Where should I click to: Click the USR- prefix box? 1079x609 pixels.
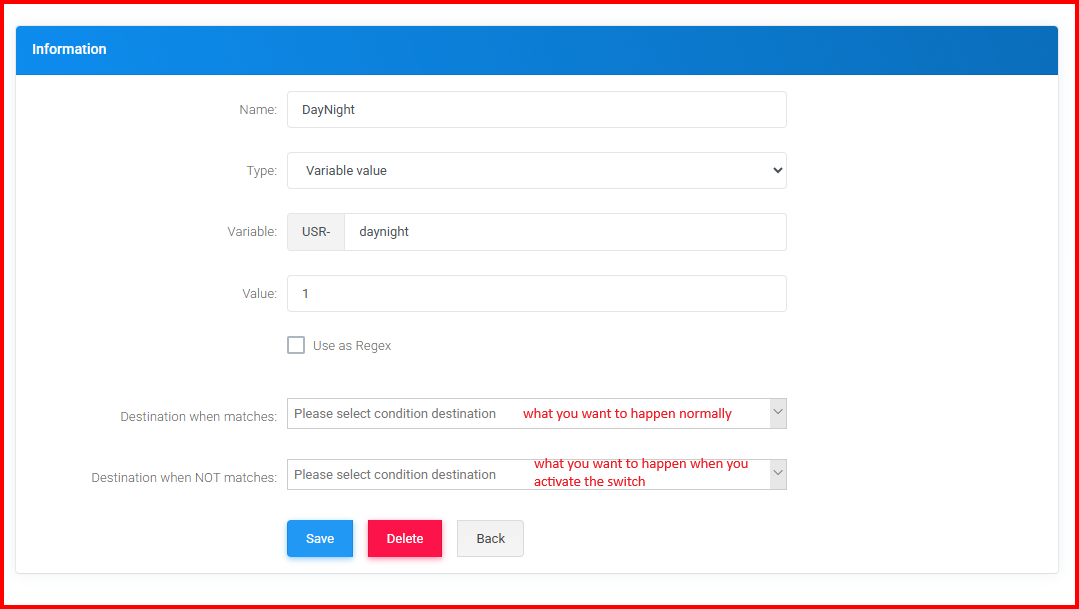(x=316, y=232)
